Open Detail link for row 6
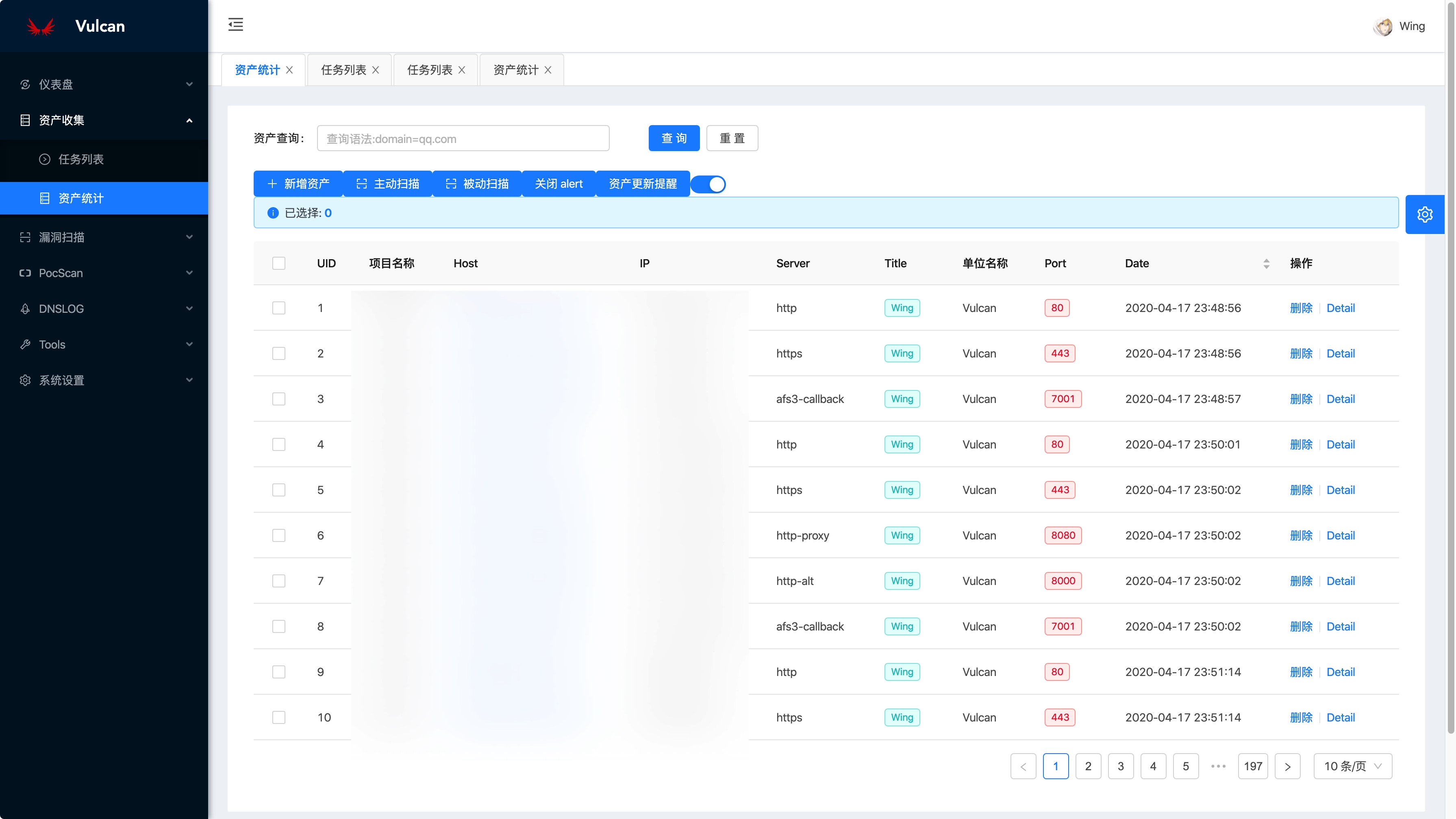This screenshot has width=1456, height=819. pyautogui.click(x=1340, y=535)
